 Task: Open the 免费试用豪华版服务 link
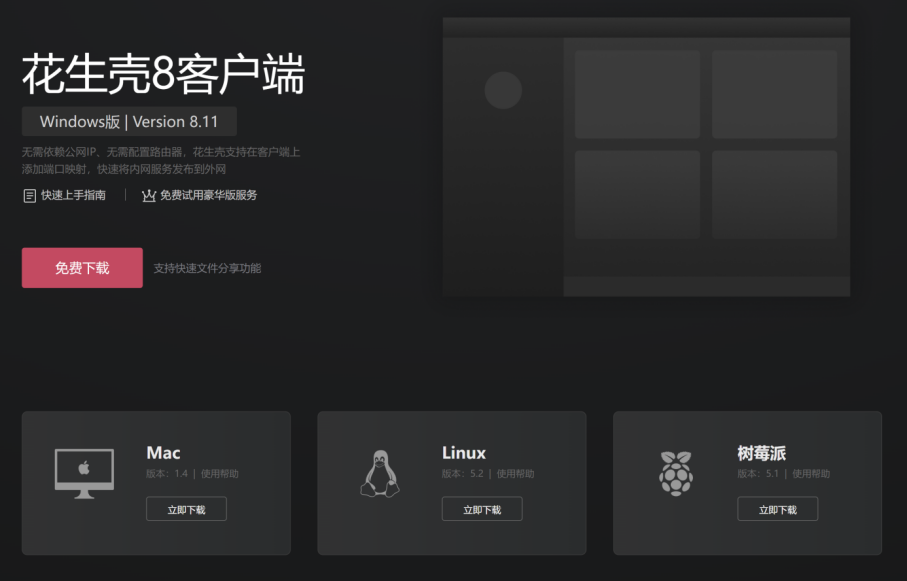209,196
